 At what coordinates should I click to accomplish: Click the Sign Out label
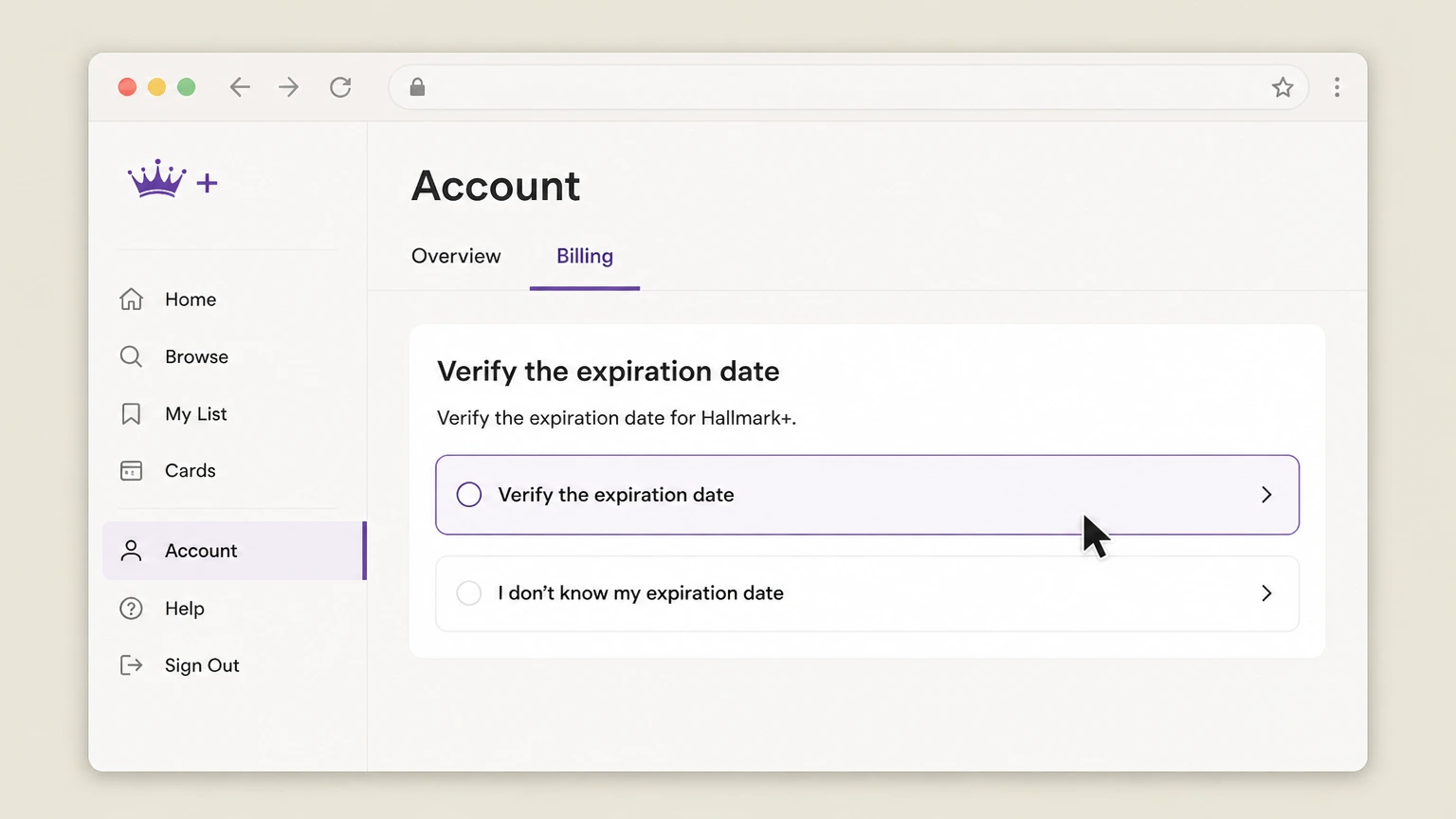202,665
